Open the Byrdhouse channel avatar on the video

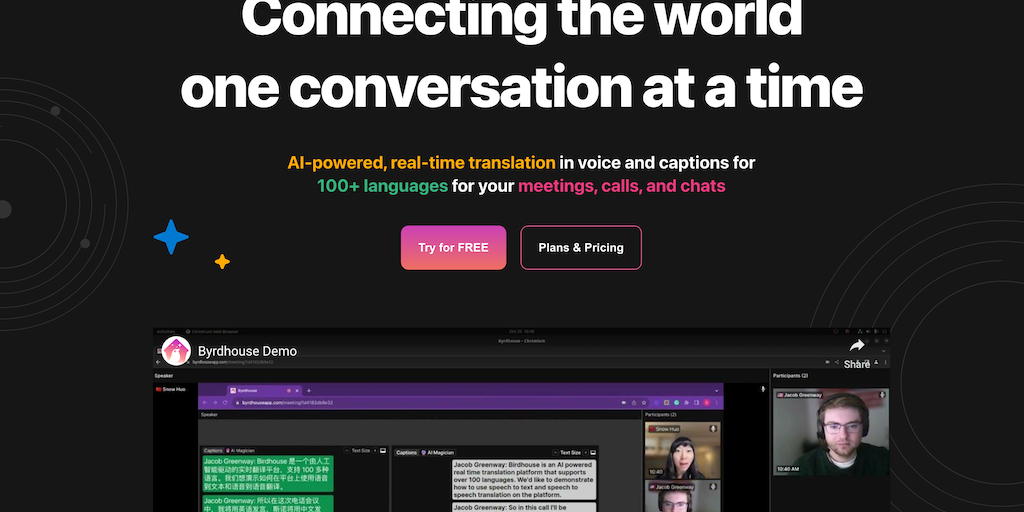click(x=176, y=351)
